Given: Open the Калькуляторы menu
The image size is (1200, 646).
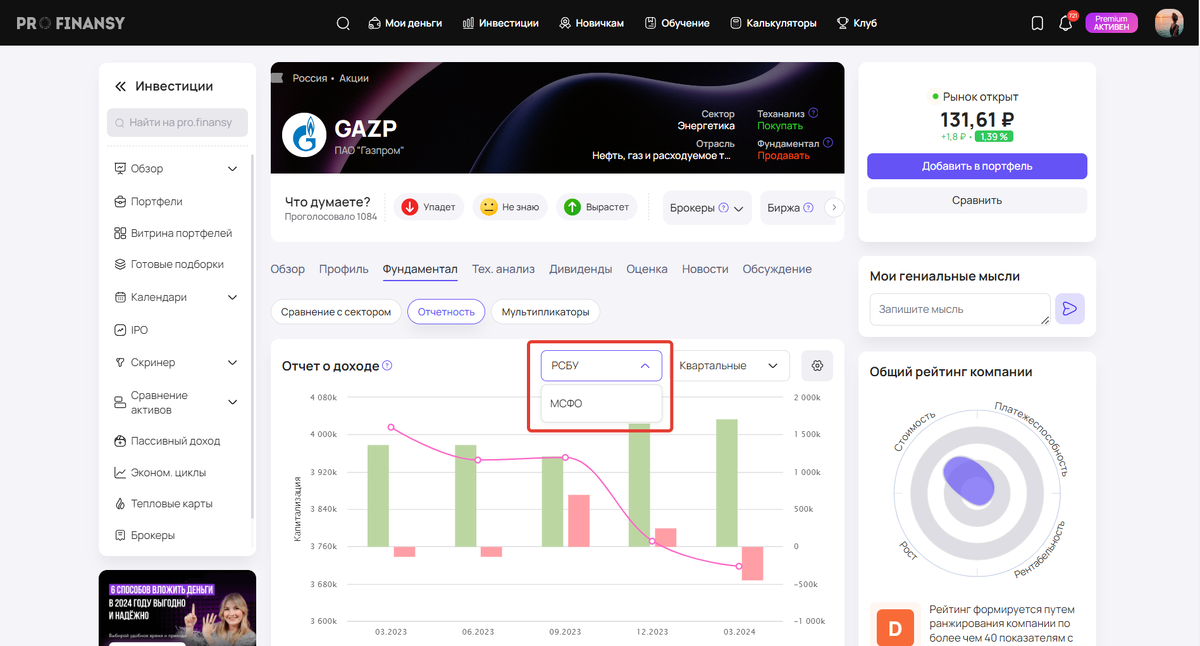Looking at the screenshot, I should (x=773, y=23).
